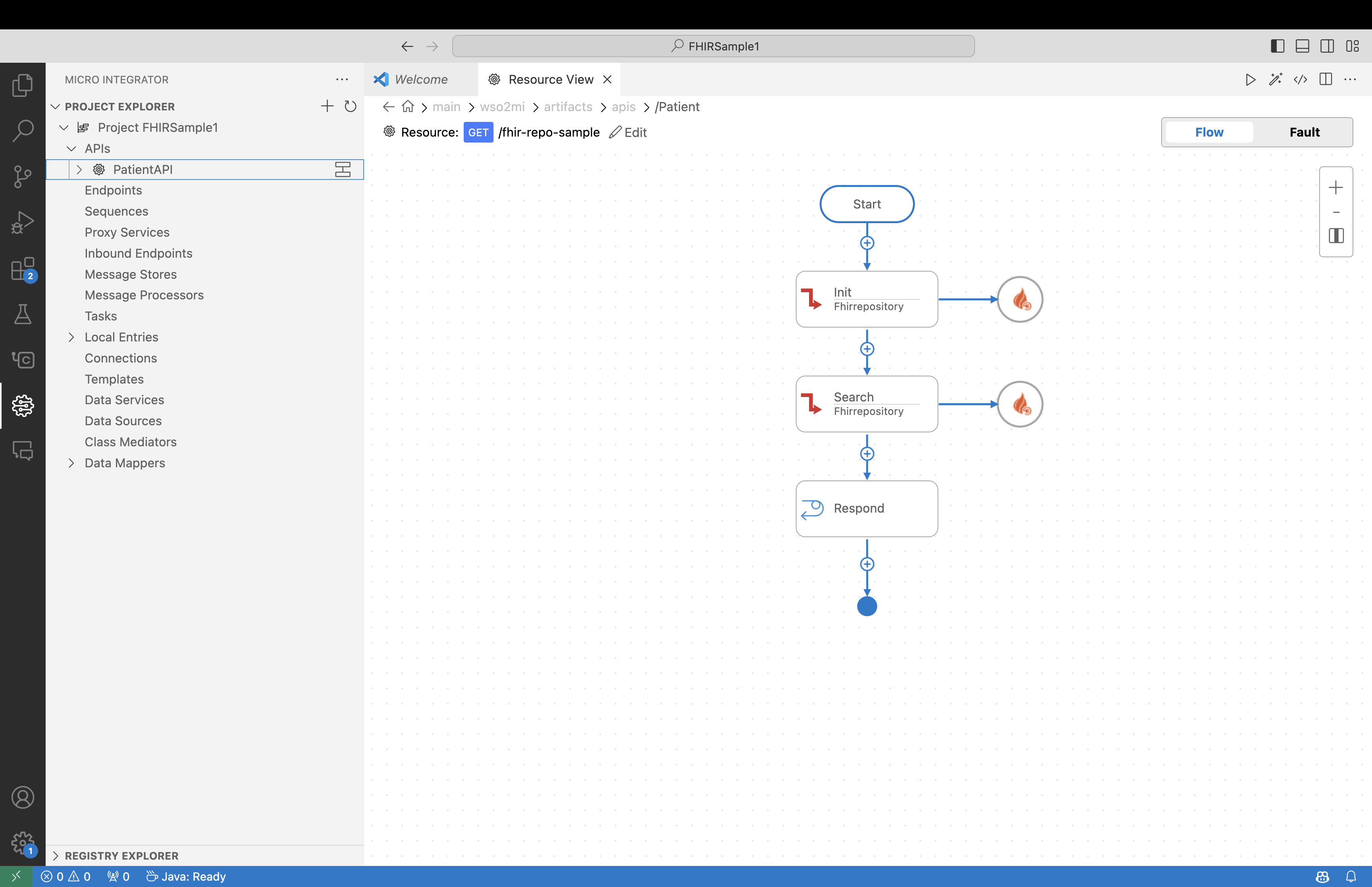This screenshot has height=887, width=1372.
Task: Open notifications bell in status bar
Action: 1351,876
